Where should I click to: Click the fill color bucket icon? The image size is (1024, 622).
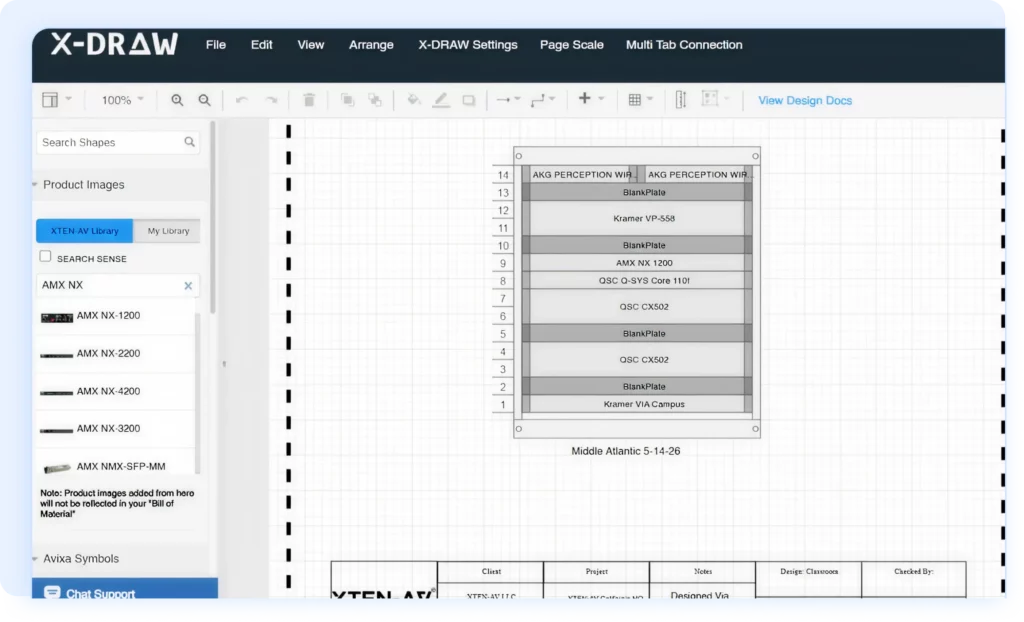[414, 100]
